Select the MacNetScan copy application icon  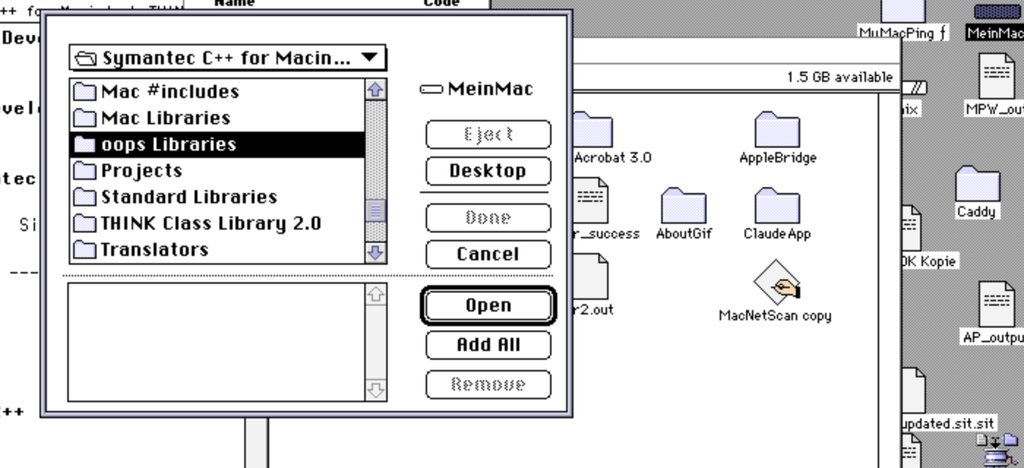(777, 282)
